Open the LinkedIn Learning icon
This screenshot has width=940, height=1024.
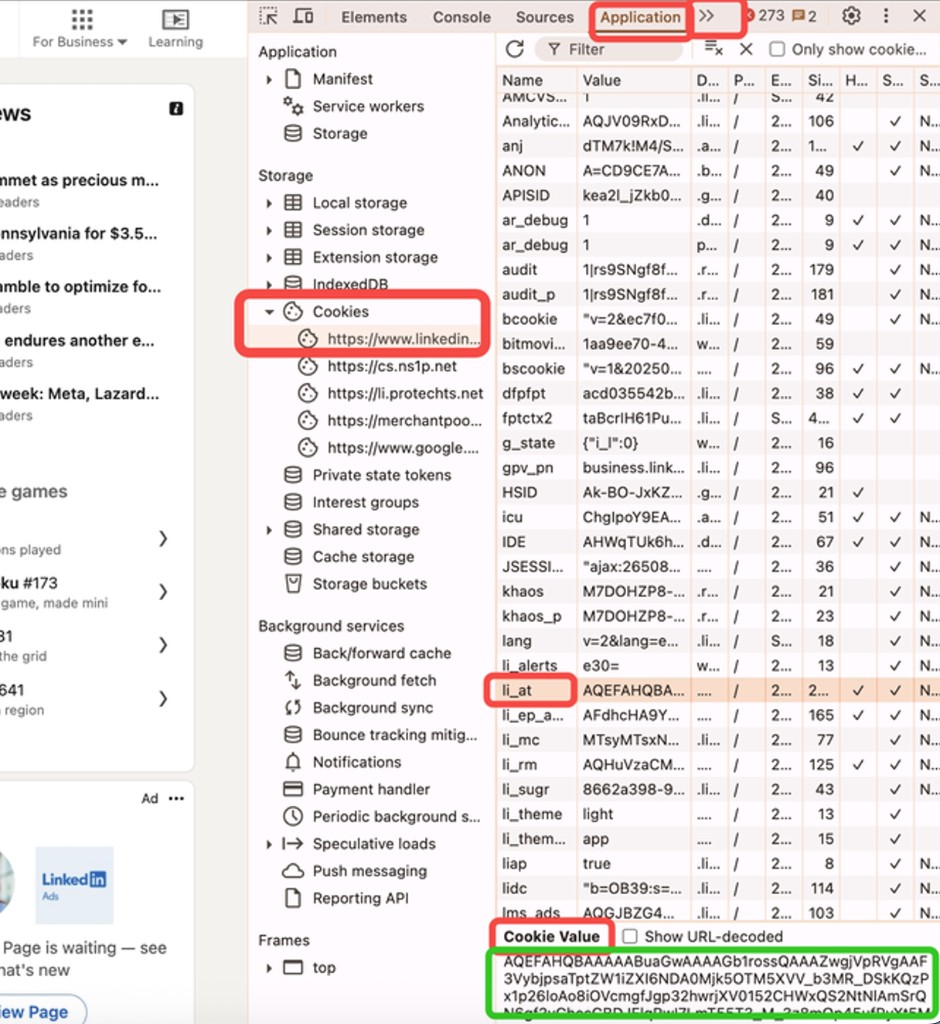click(x=175, y=20)
